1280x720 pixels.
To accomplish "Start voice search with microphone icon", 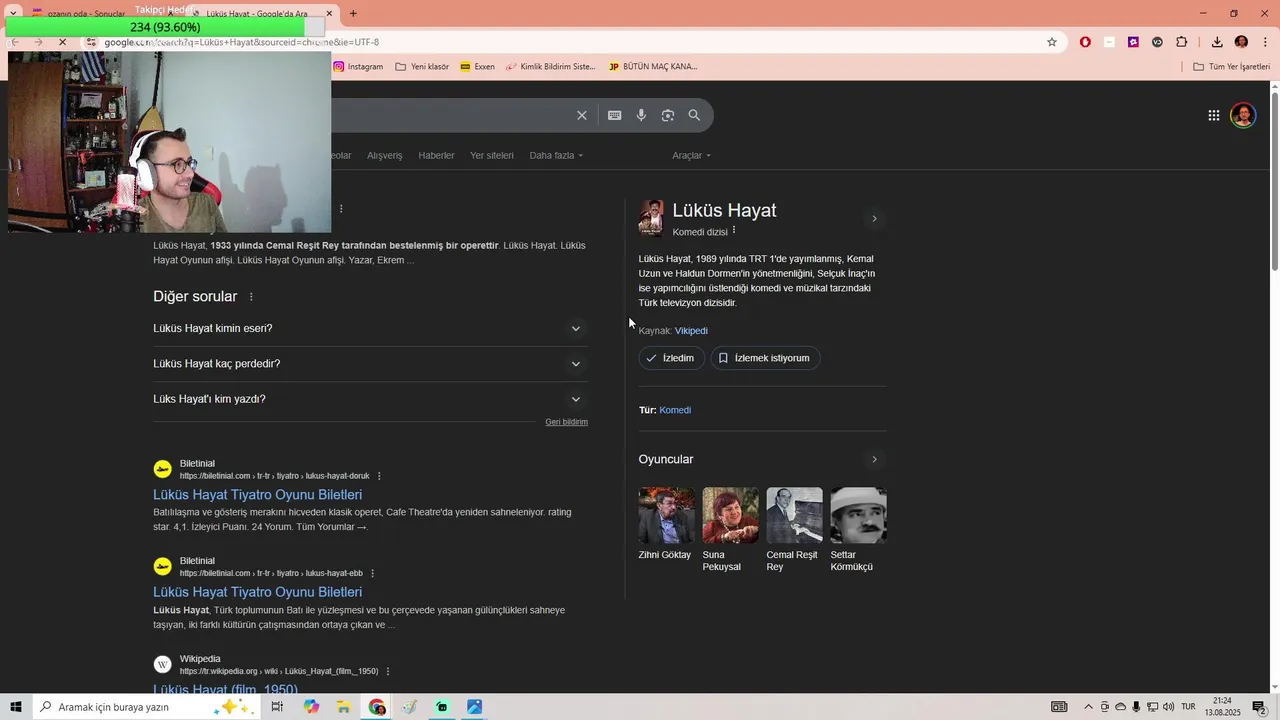I will pos(641,115).
